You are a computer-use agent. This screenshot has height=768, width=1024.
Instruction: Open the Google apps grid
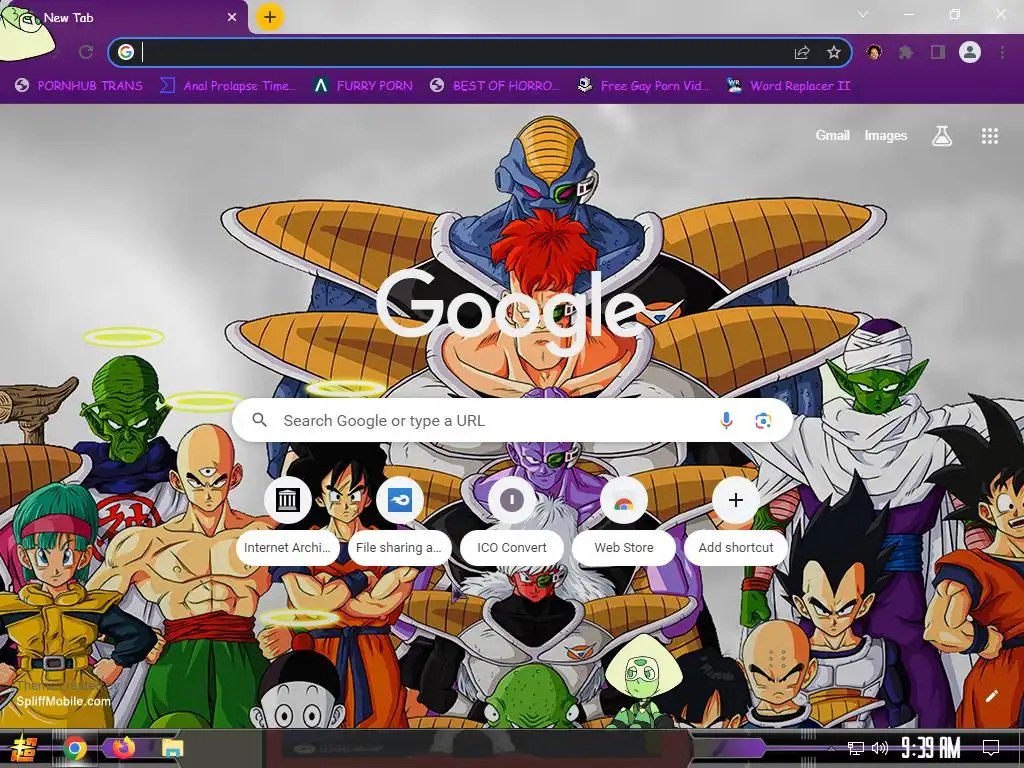click(x=989, y=136)
